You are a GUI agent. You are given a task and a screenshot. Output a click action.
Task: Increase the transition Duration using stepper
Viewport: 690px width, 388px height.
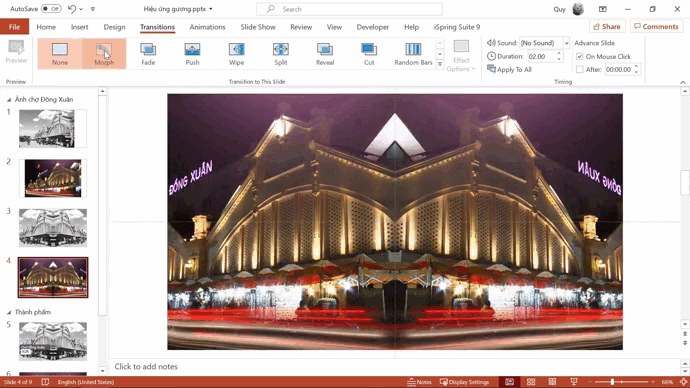tap(559, 54)
